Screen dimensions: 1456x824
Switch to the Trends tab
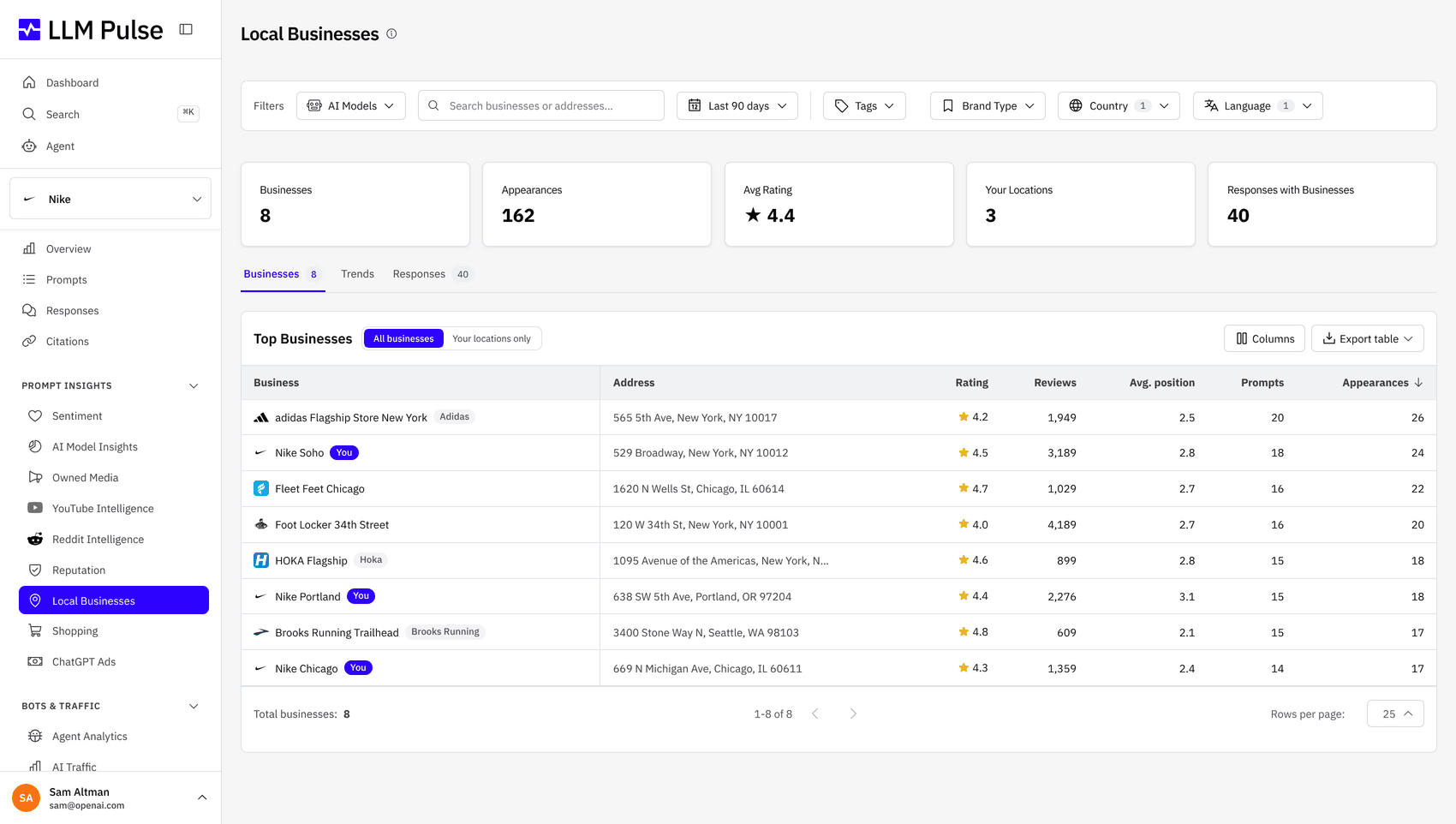coord(357,274)
